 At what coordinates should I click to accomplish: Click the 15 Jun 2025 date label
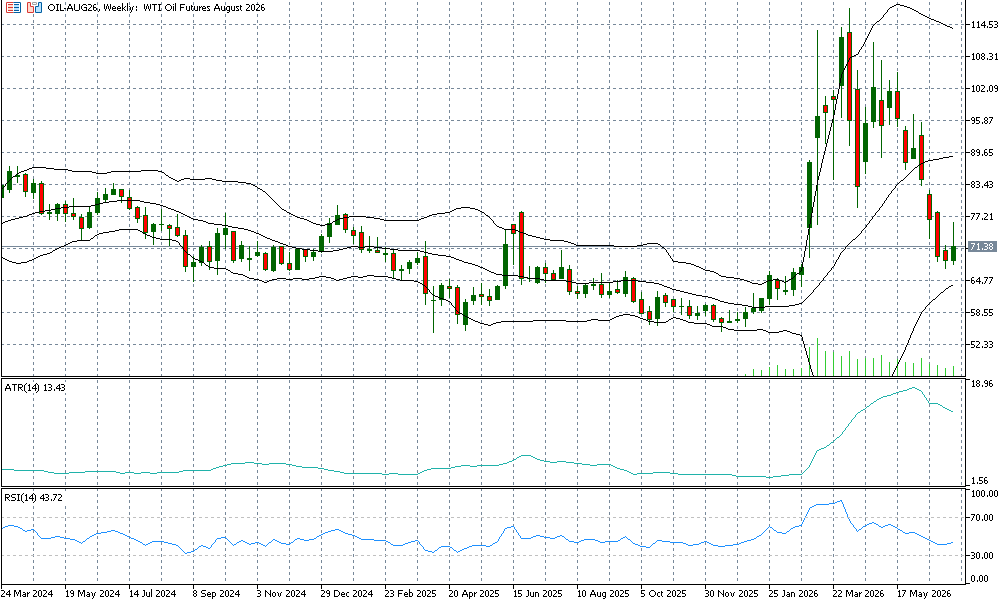[538, 593]
